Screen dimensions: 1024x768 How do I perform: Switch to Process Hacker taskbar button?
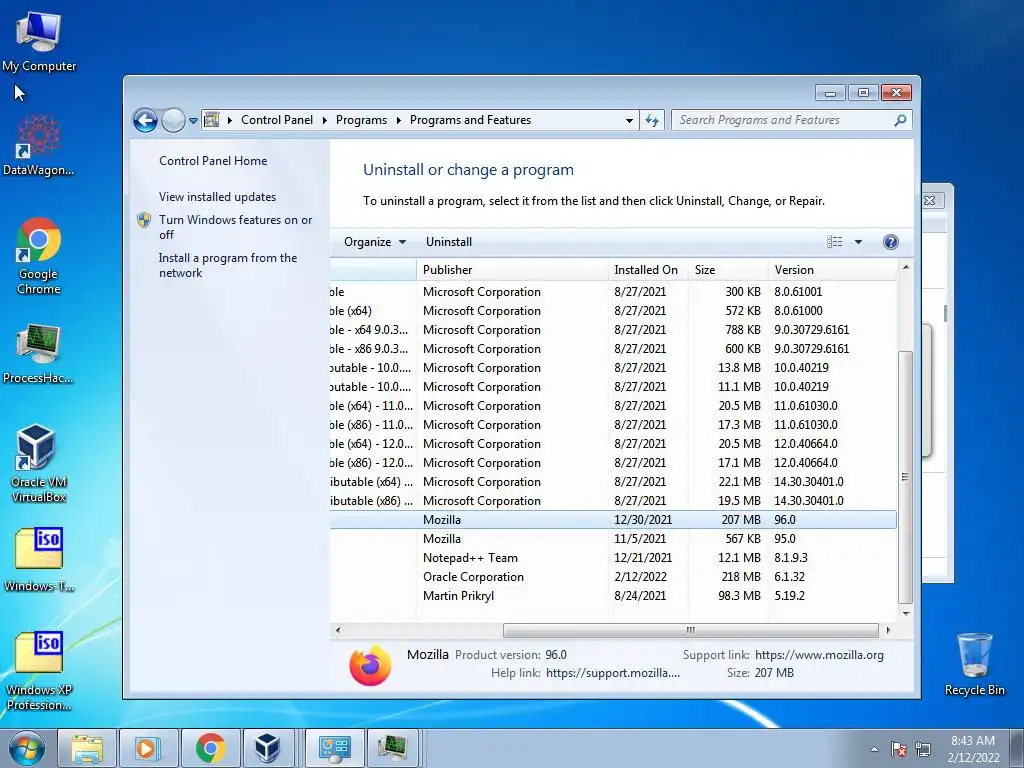coord(392,748)
